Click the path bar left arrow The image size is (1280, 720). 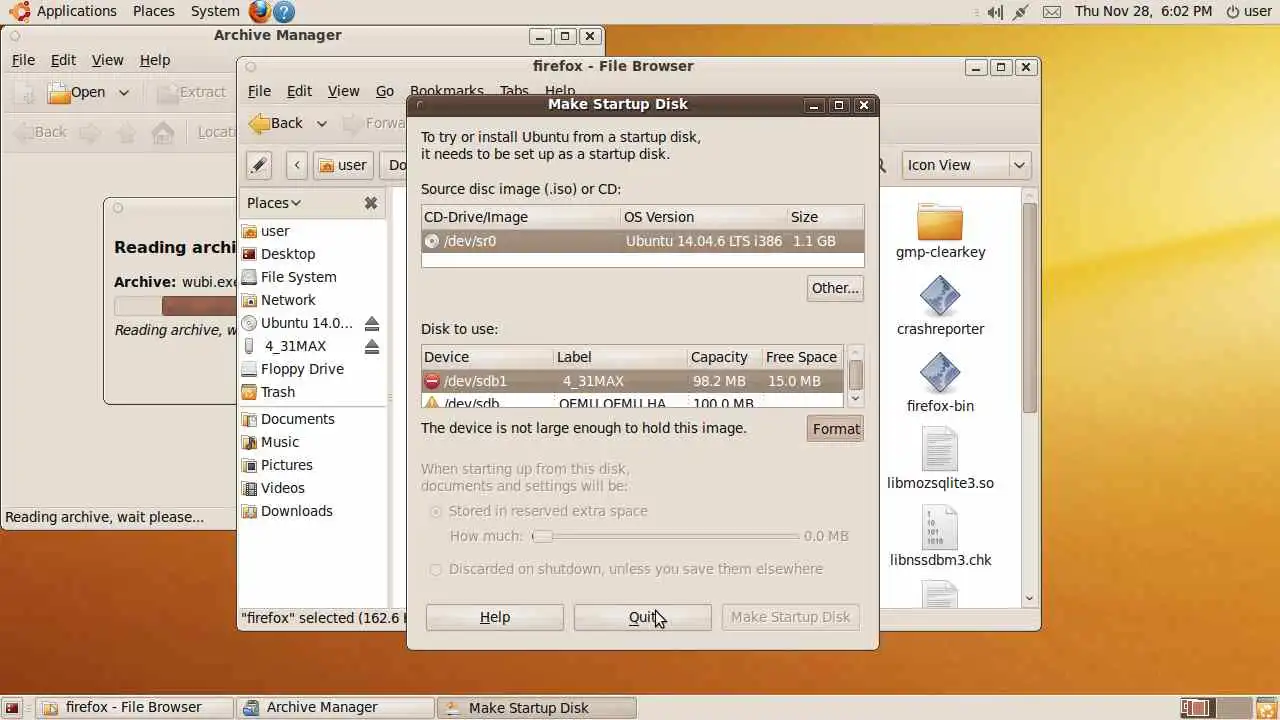(x=297, y=165)
